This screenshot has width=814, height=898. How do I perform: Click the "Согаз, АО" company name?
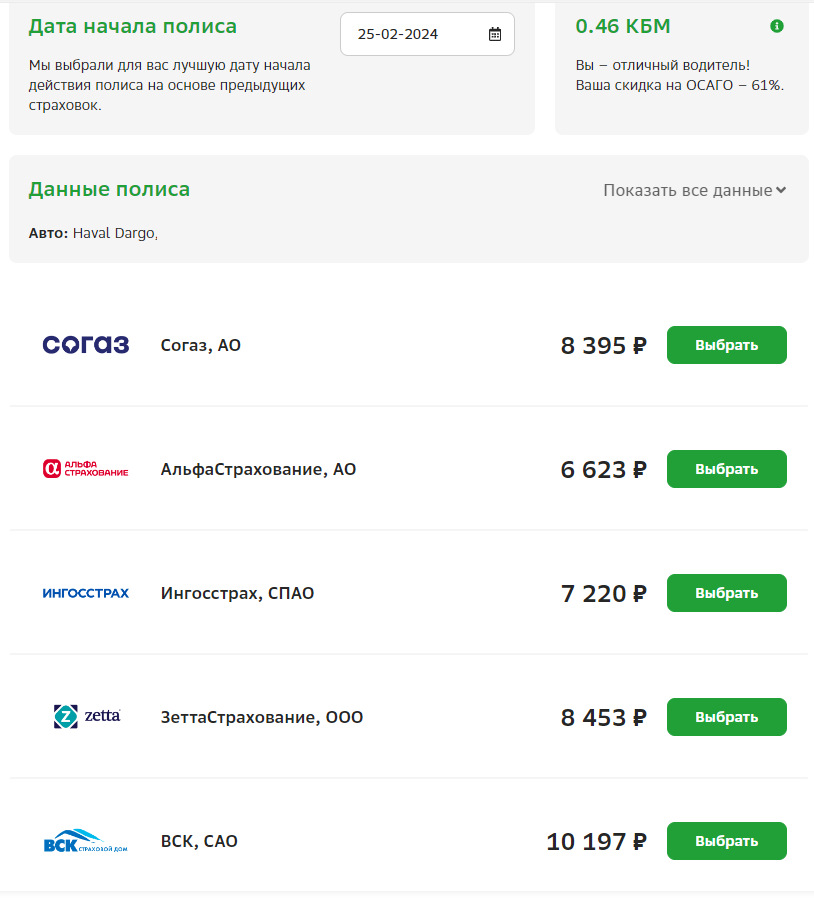[201, 345]
